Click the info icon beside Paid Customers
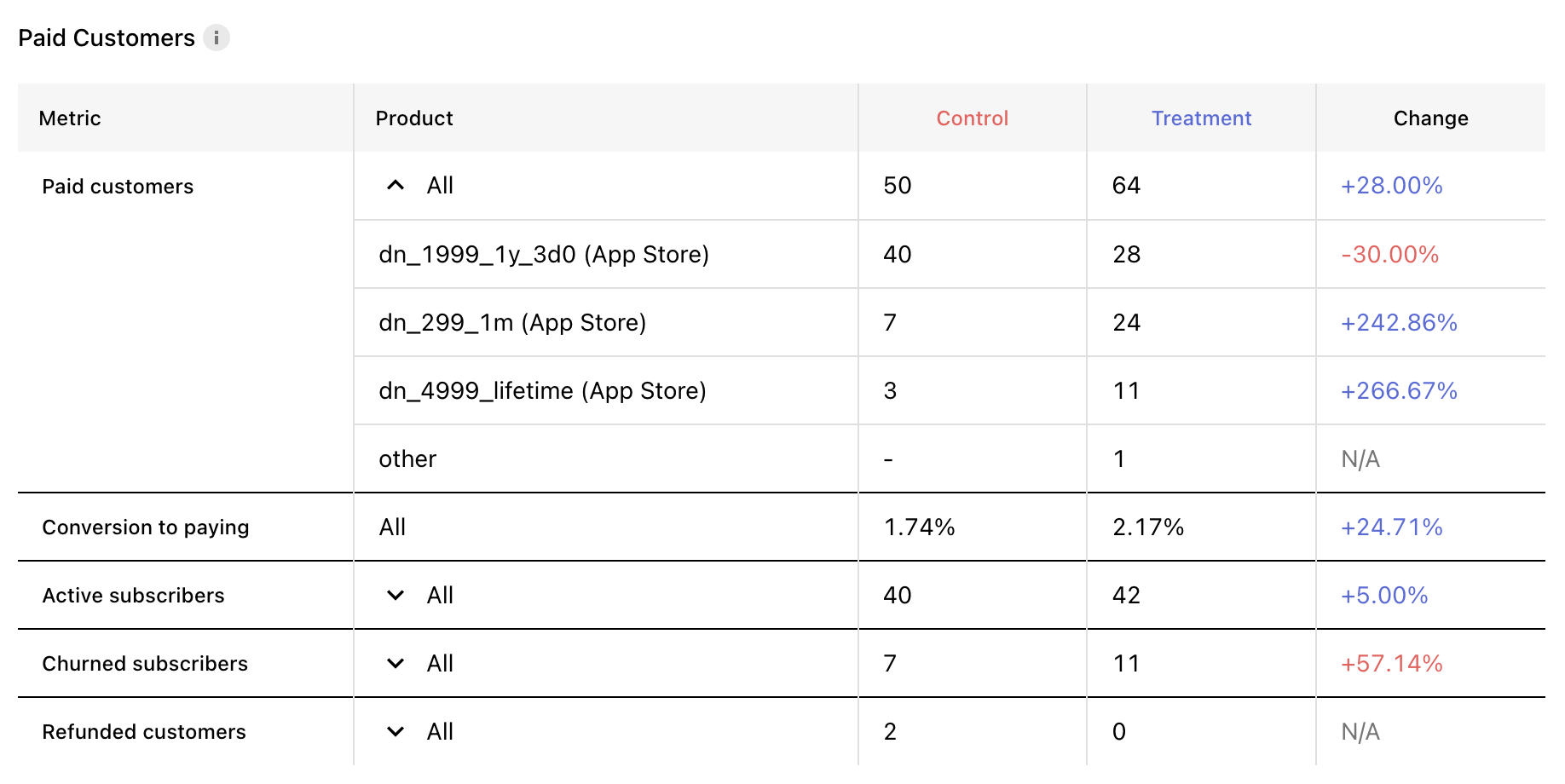Viewport: 1565px width, 784px height. coord(217,37)
